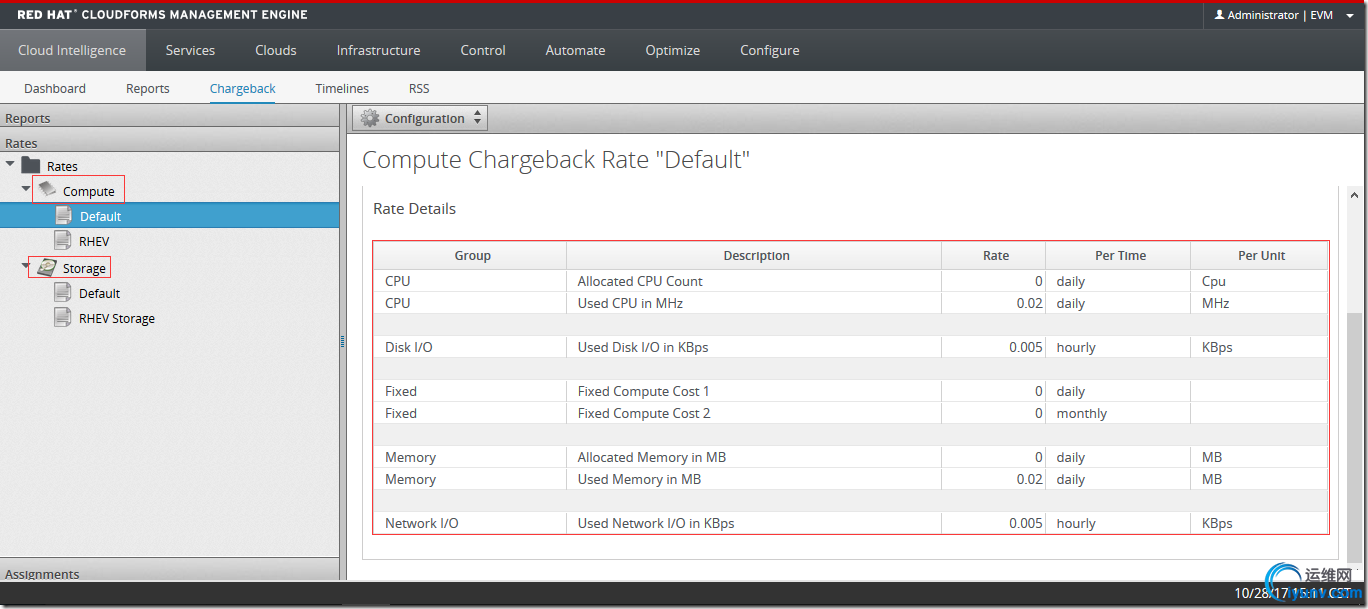Image resolution: width=1368 pixels, height=609 pixels.
Task: Click the Rates folder icon in tree
Action: [x=31, y=165]
